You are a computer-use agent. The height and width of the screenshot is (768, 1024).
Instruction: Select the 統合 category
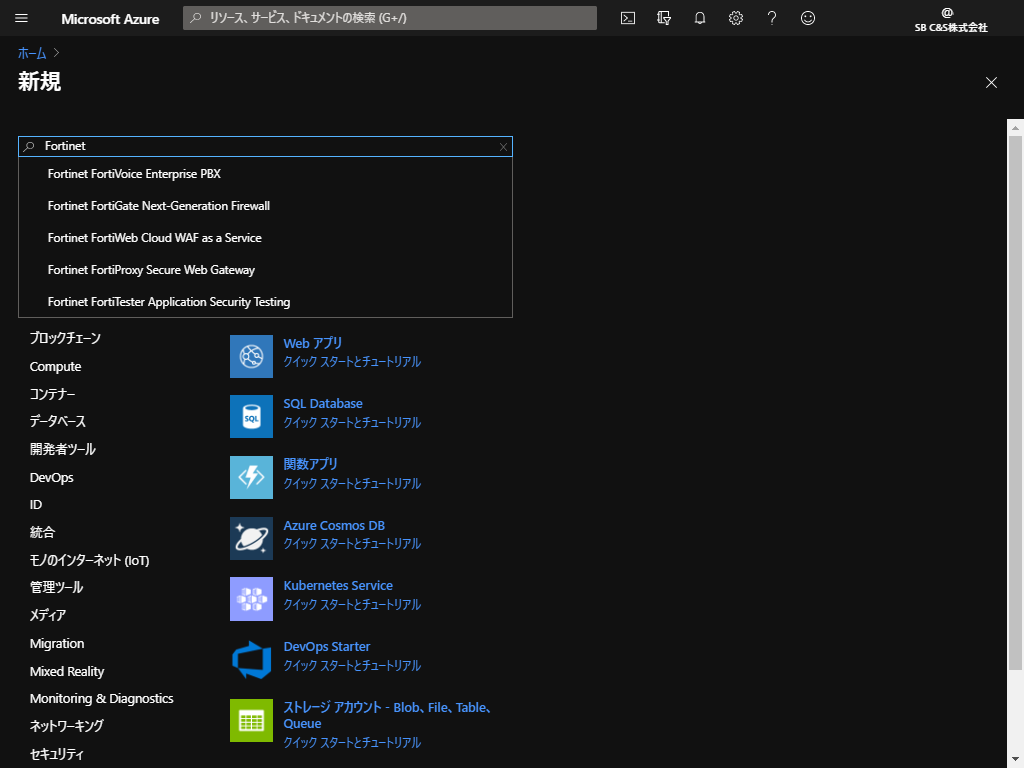[x=42, y=532]
